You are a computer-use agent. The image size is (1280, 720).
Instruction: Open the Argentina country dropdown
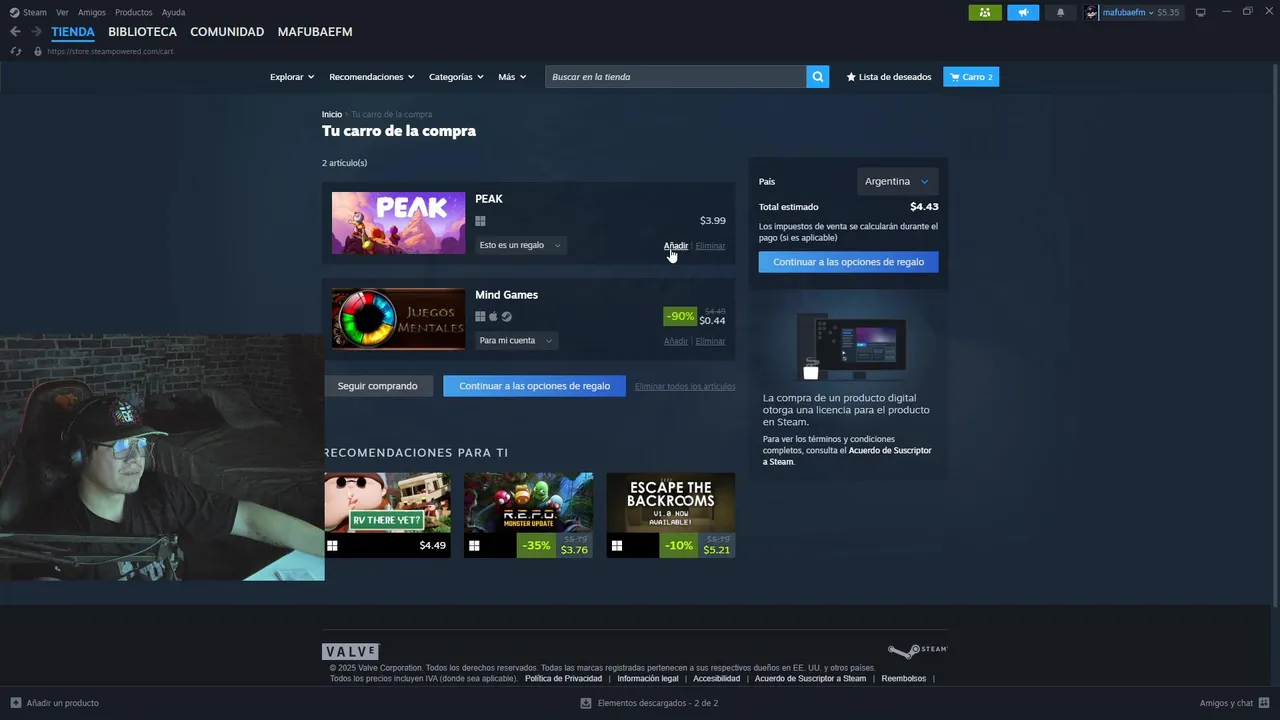point(897,181)
